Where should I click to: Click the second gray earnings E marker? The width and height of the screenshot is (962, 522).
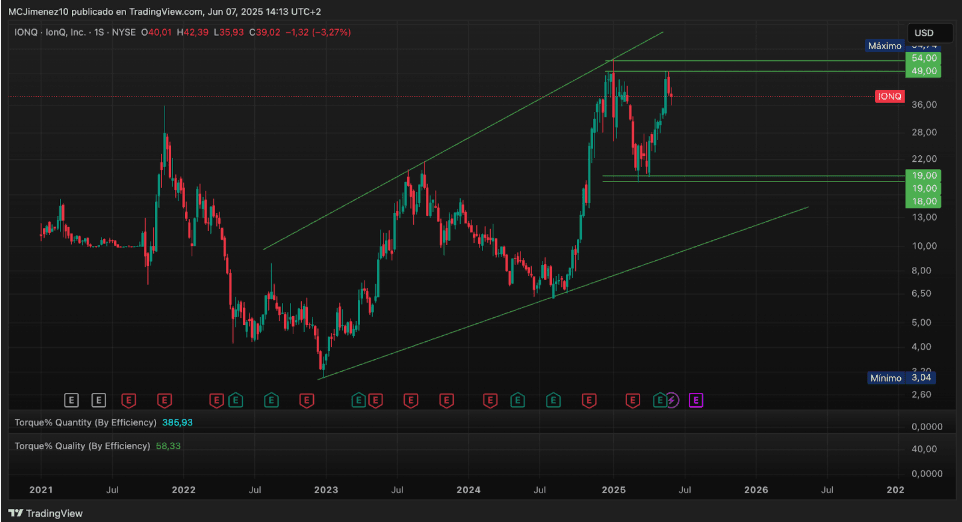[x=98, y=400]
